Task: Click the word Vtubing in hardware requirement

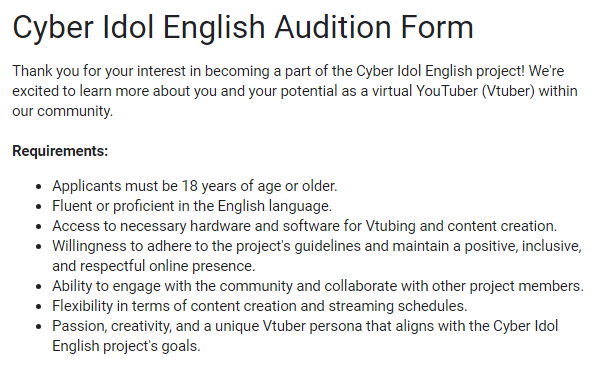Action: coord(390,226)
